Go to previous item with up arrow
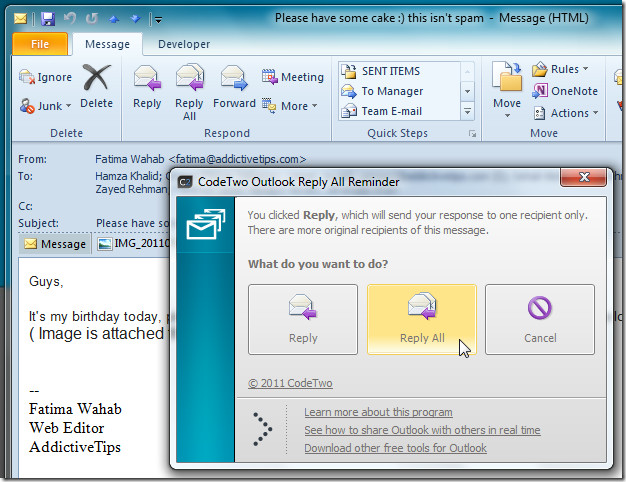This screenshot has height=482, width=626. pos(114,19)
